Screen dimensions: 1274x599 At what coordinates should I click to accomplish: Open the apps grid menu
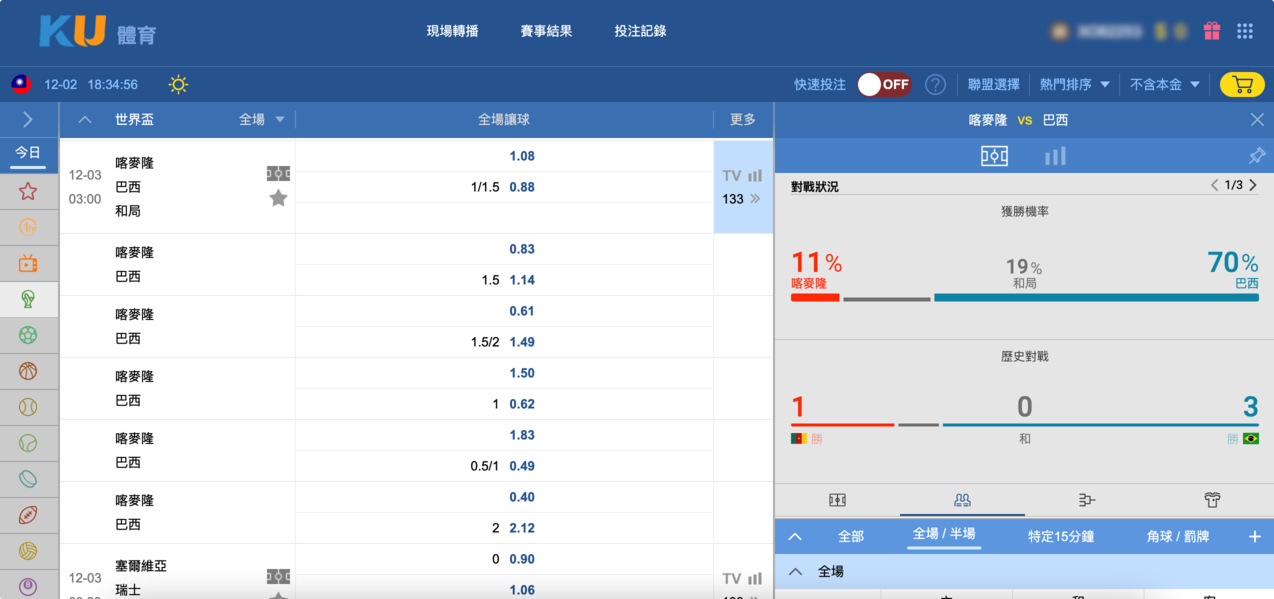pos(1245,31)
